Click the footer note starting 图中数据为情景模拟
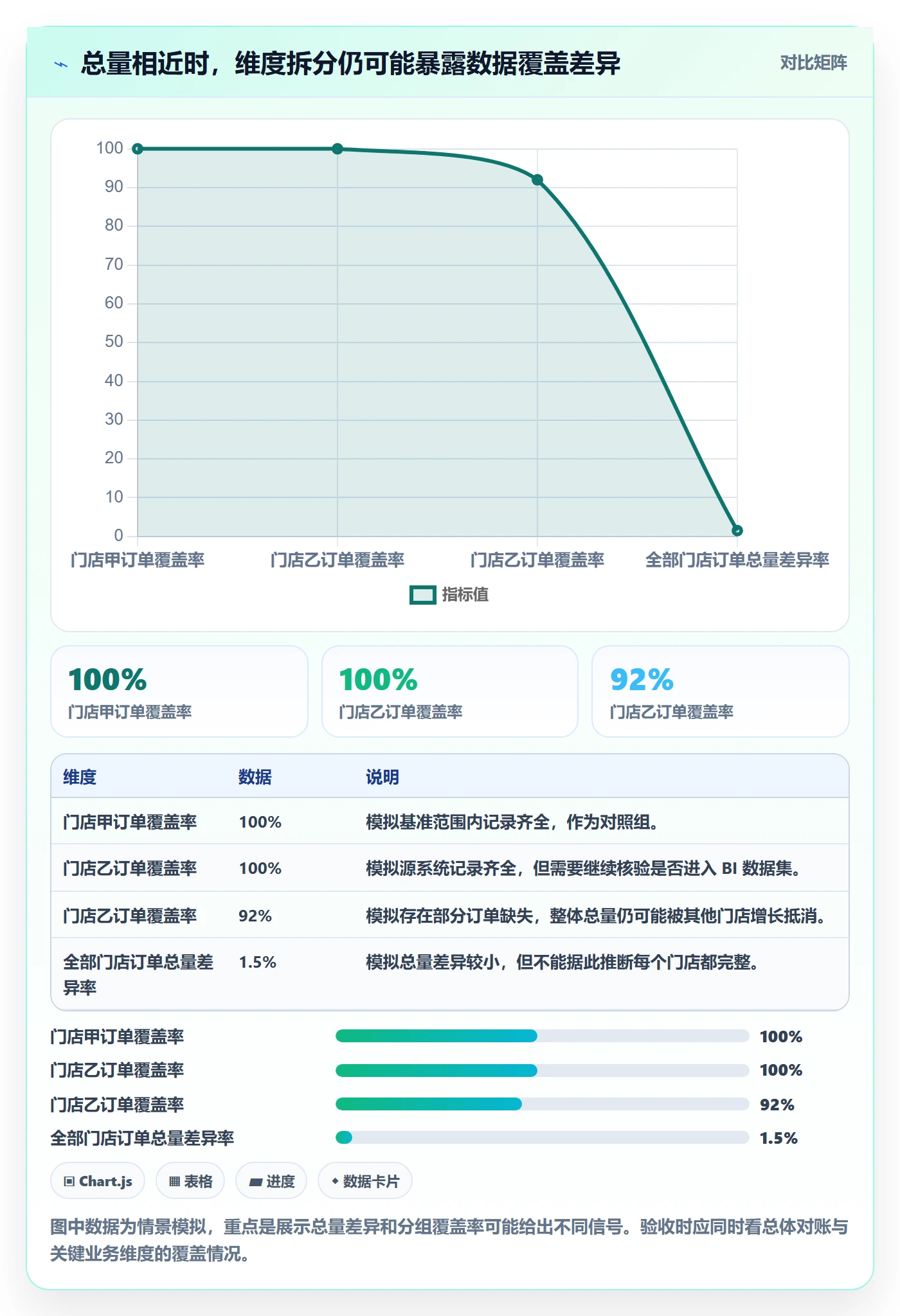This screenshot has width=900, height=1316. pyautogui.click(x=449, y=1240)
